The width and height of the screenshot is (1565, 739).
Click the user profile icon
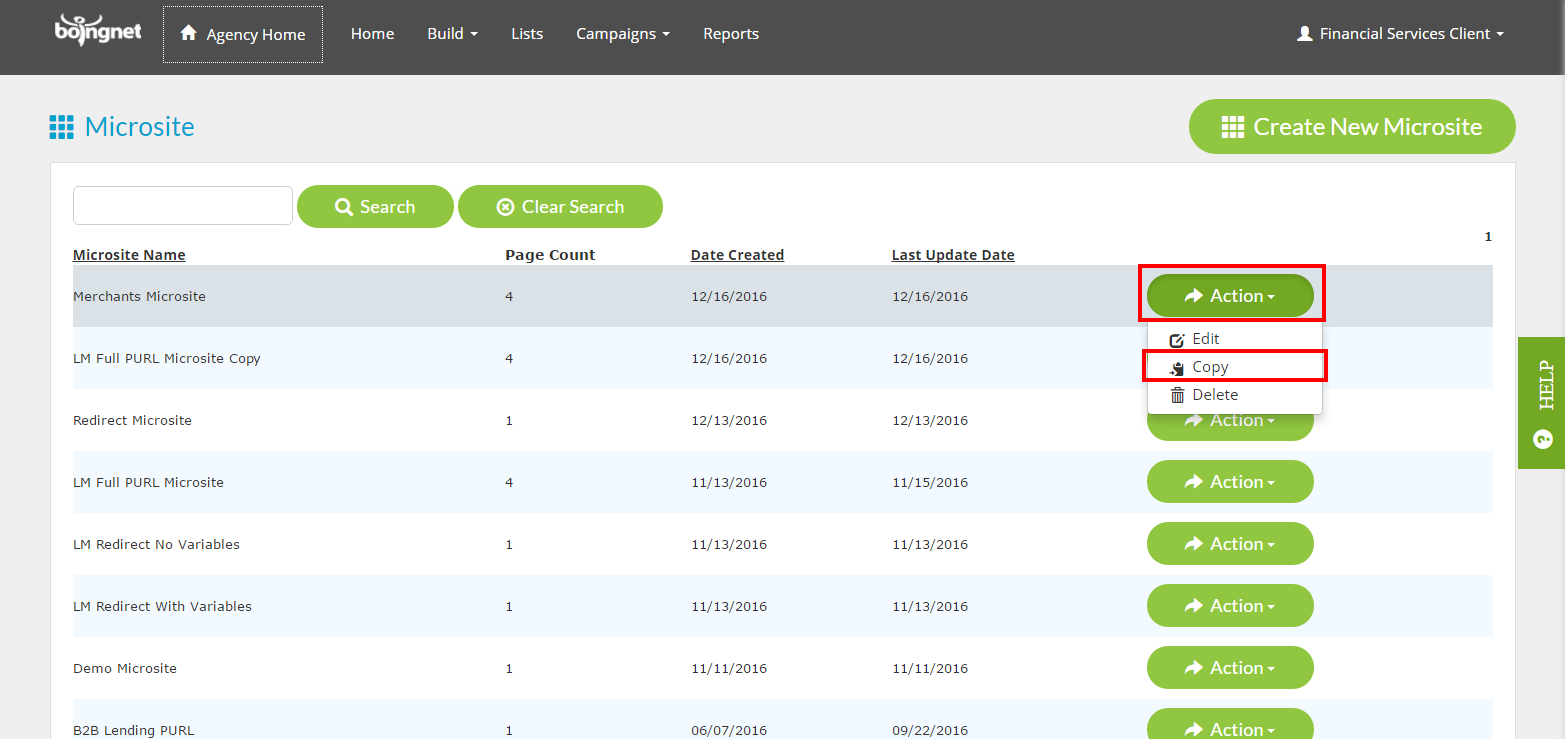pos(1304,34)
